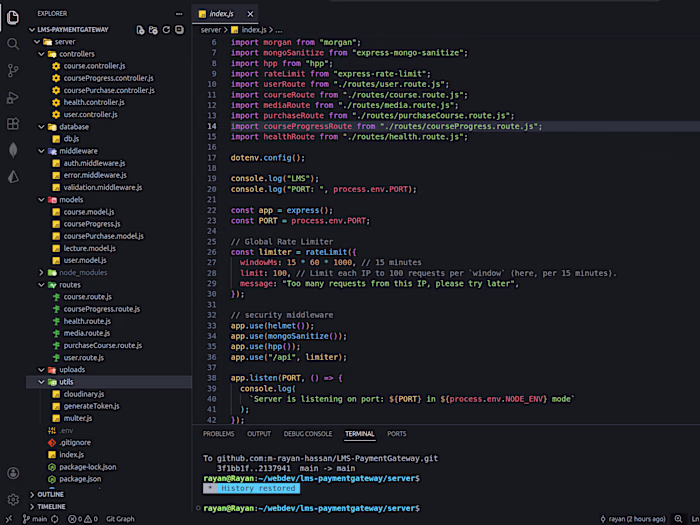The height and width of the screenshot is (525, 700).
Task: Synchronize changes icon in status bar
Action: pos(54,519)
